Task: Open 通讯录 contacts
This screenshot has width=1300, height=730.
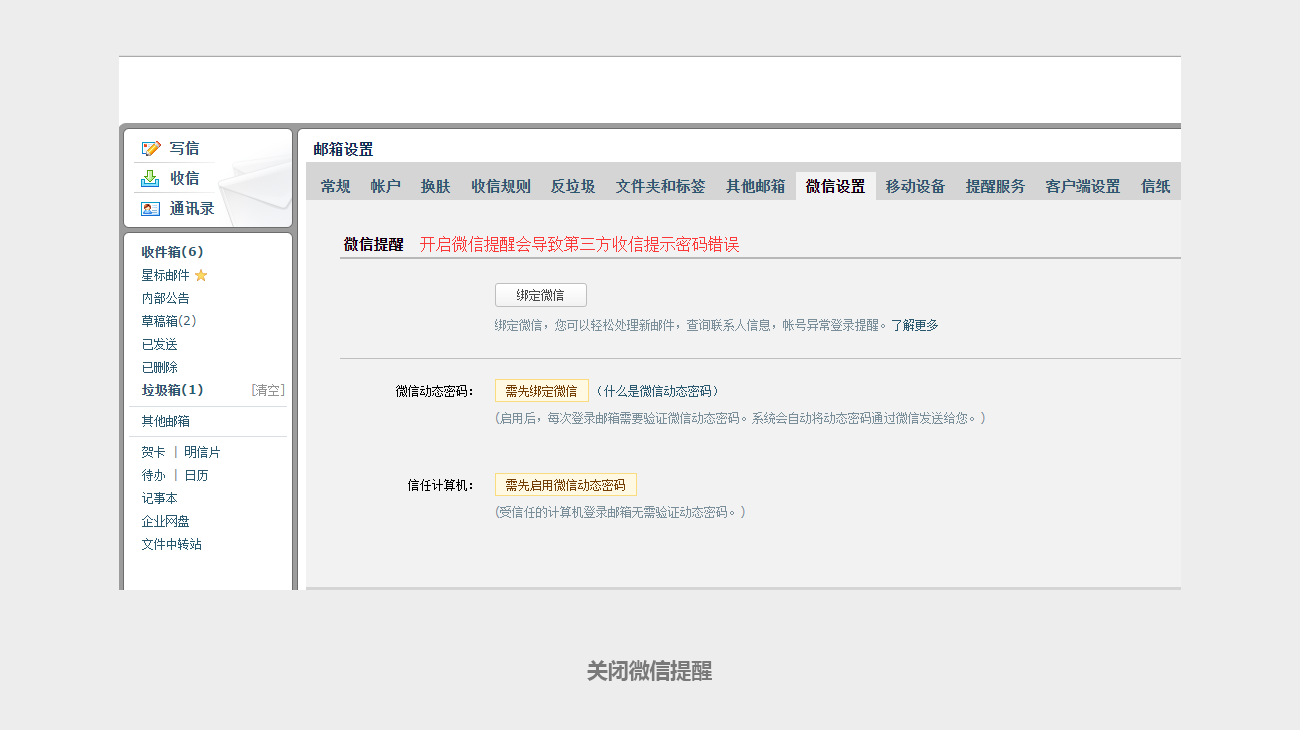Action: point(192,209)
